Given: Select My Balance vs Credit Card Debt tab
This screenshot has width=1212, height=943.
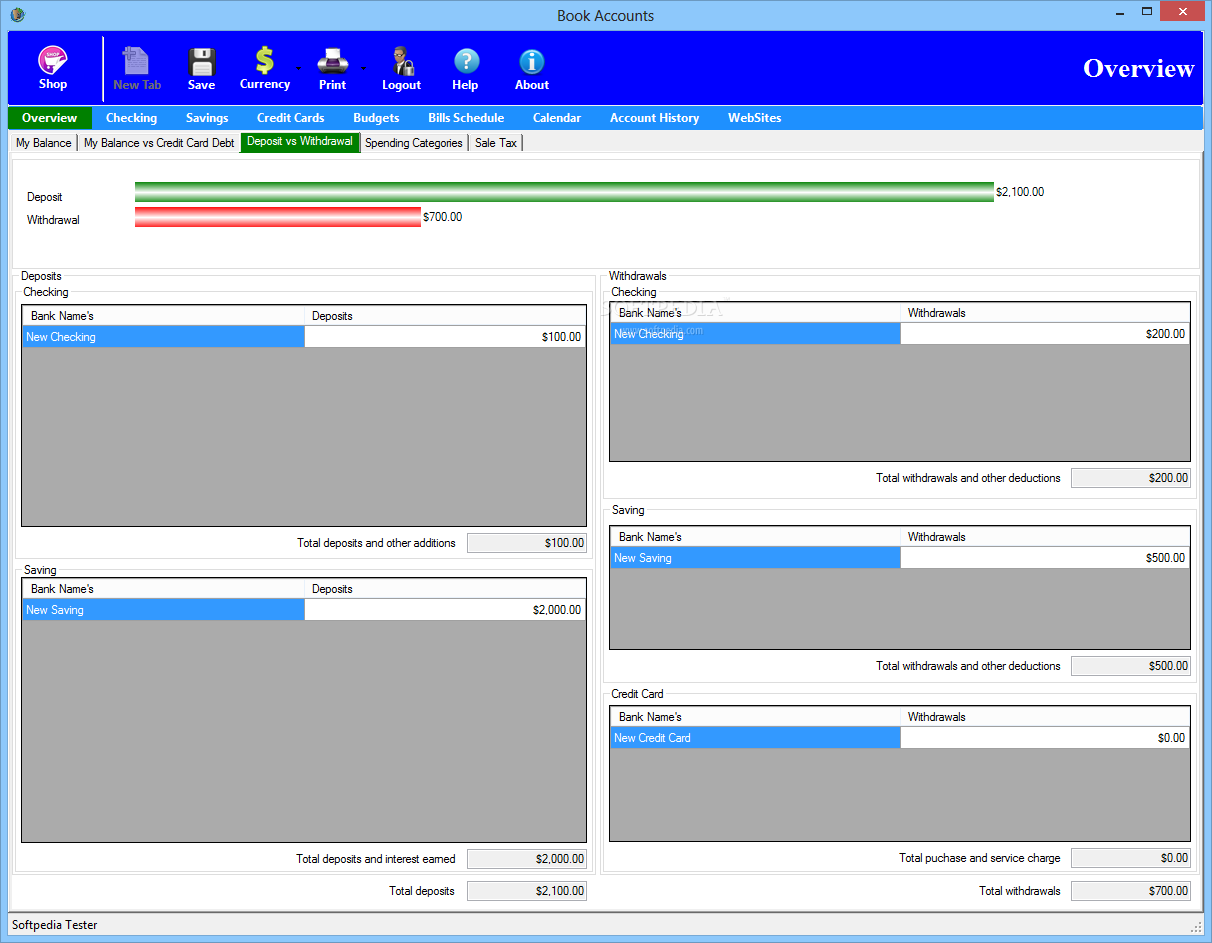Looking at the screenshot, I should [159, 143].
